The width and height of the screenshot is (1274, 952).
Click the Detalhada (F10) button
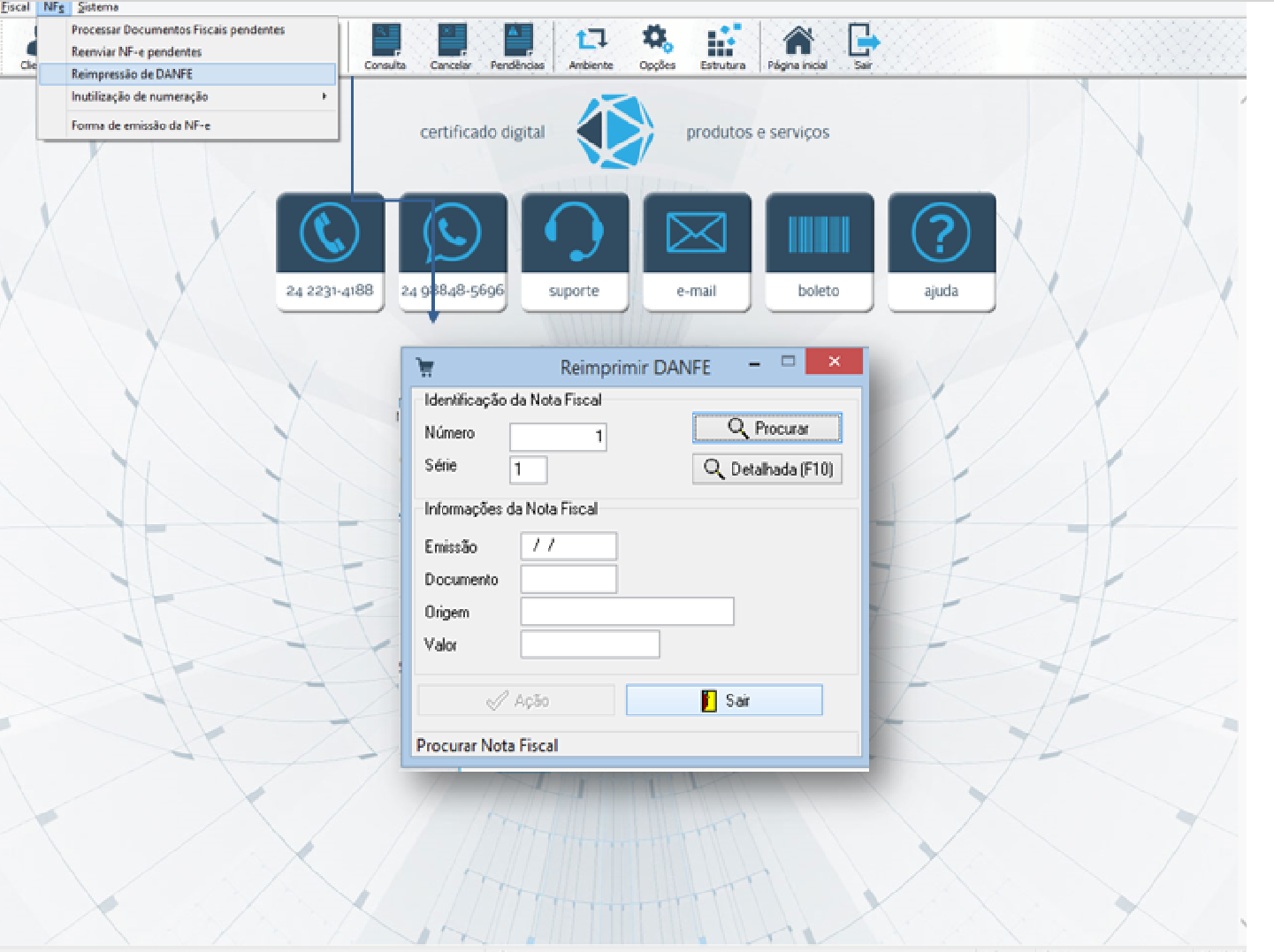(x=767, y=469)
